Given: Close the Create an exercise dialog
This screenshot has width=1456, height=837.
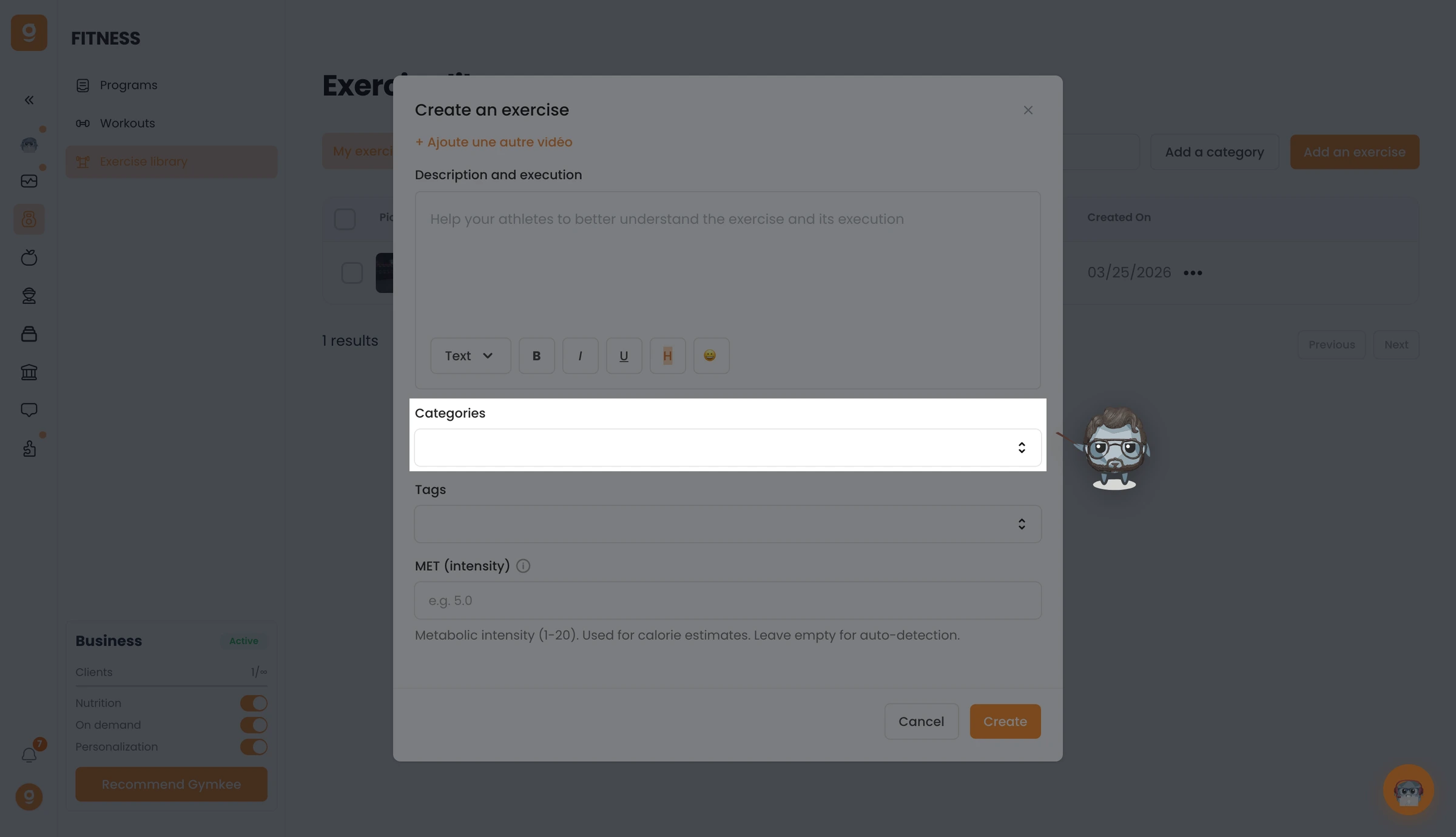Looking at the screenshot, I should tap(1028, 110).
